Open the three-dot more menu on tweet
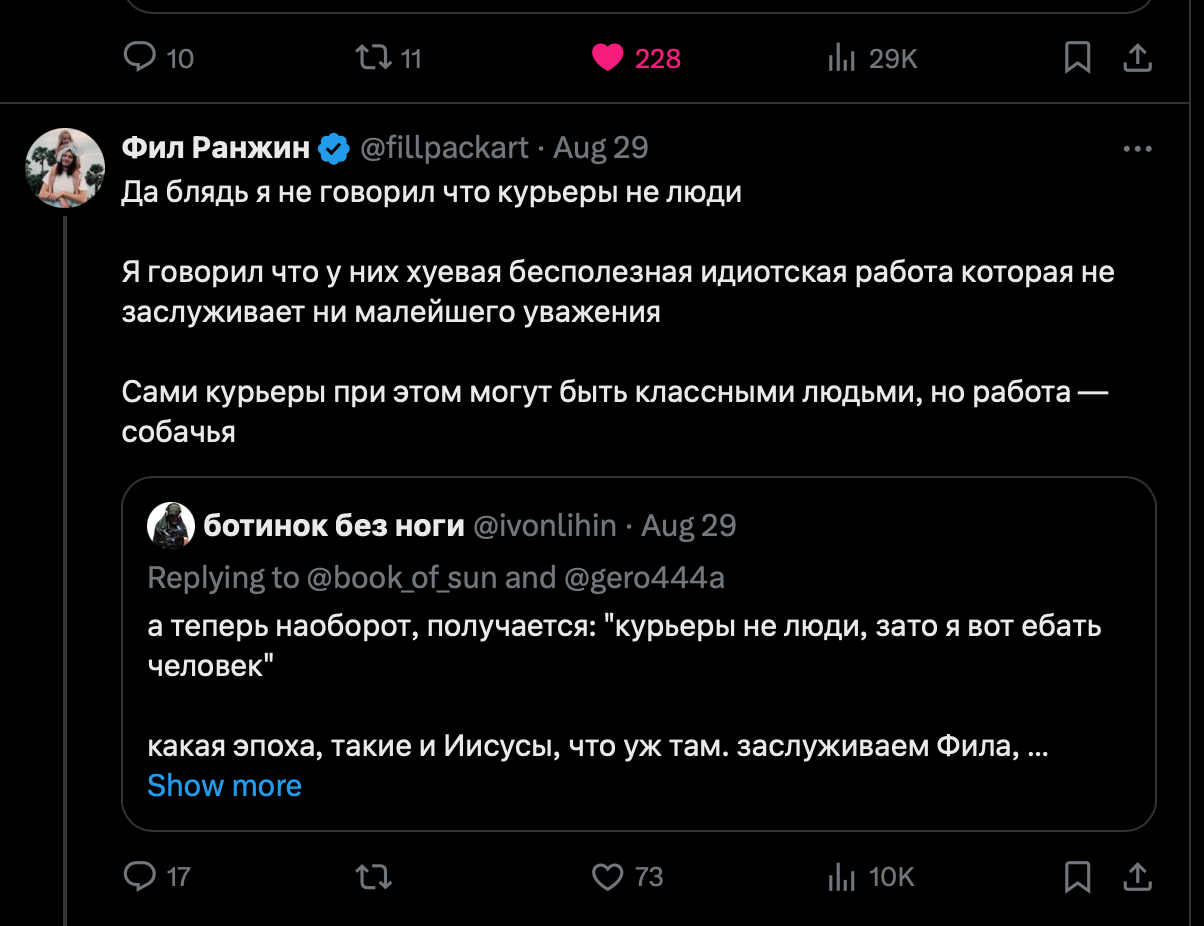The image size is (1204, 926). click(x=1137, y=149)
